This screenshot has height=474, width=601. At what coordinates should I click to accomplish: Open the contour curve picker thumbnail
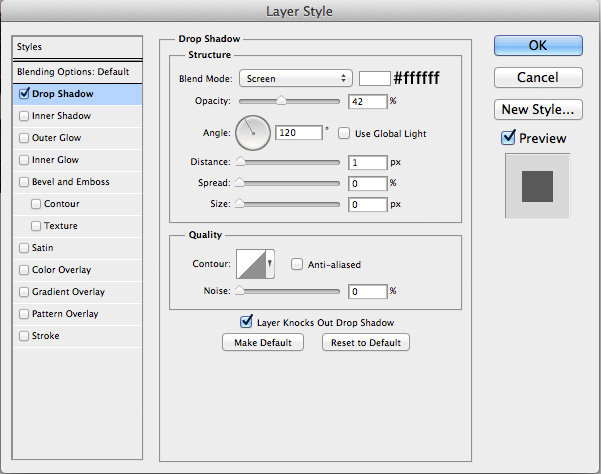point(251,264)
